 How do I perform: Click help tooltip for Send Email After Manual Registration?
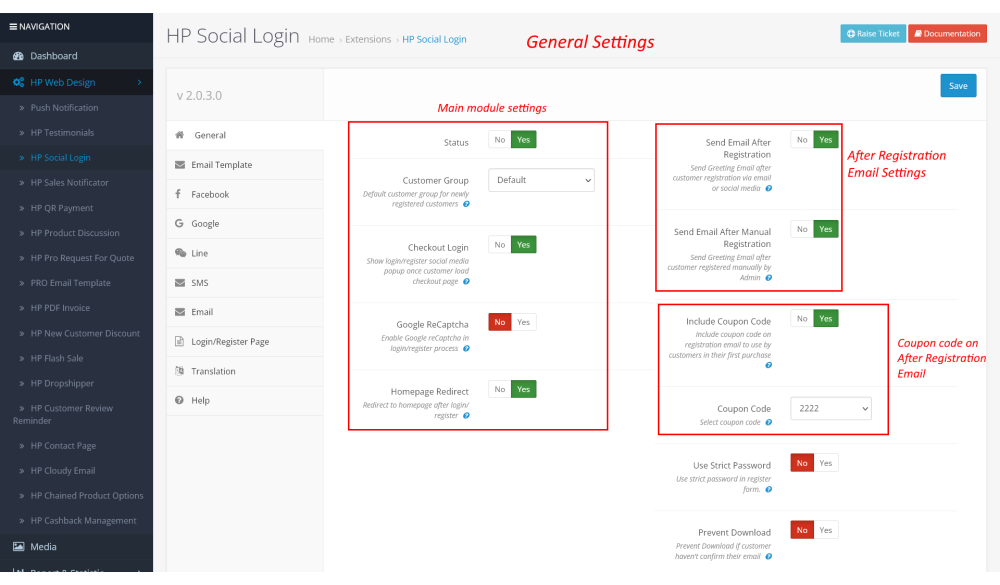point(768,278)
